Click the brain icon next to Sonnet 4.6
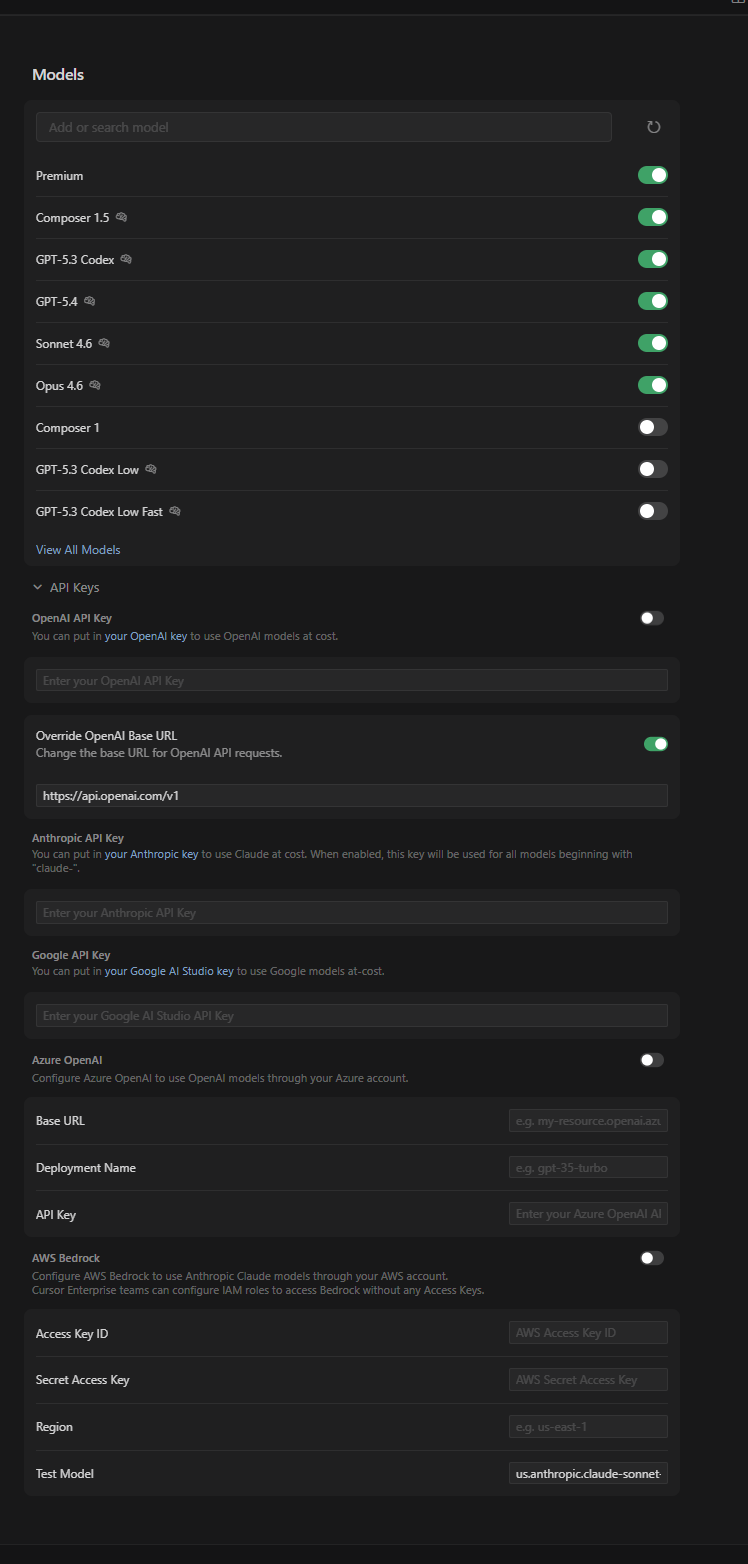This screenshot has width=748, height=1564. (104, 343)
